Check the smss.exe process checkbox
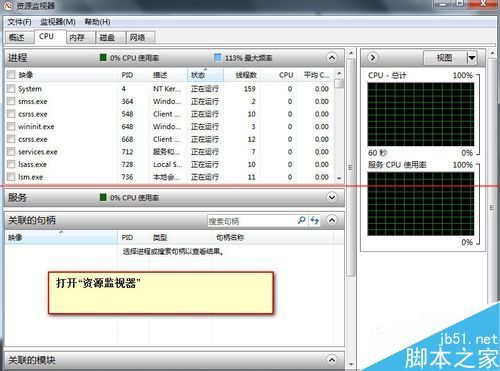The width and height of the screenshot is (500, 371). [11, 101]
